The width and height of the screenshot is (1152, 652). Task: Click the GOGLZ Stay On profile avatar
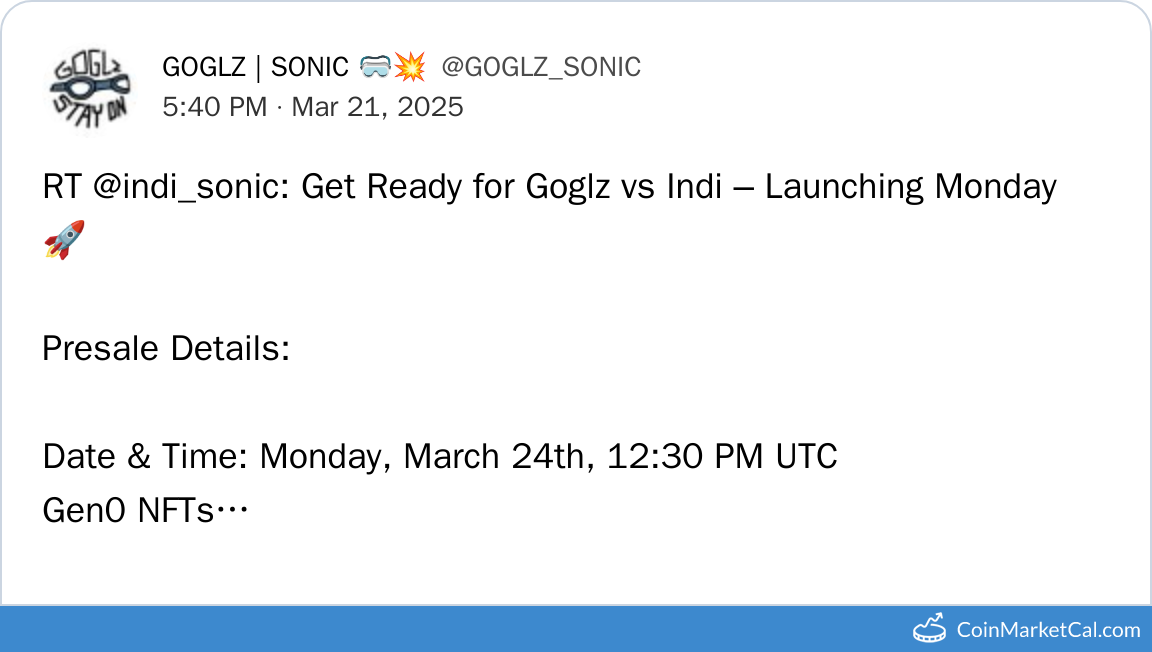point(90,86)
